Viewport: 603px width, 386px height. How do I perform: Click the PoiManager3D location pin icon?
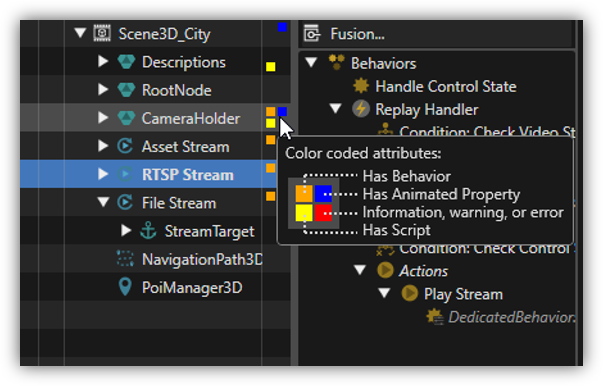point(125,287)
